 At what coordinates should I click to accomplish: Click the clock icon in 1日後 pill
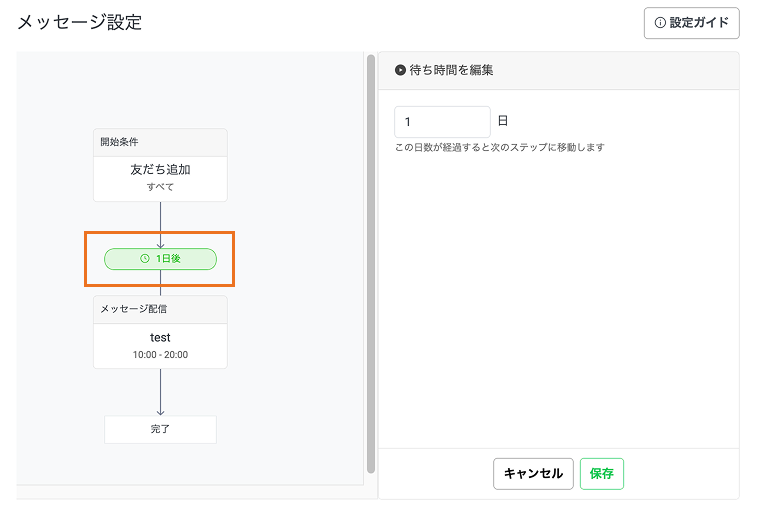point(145,259)
